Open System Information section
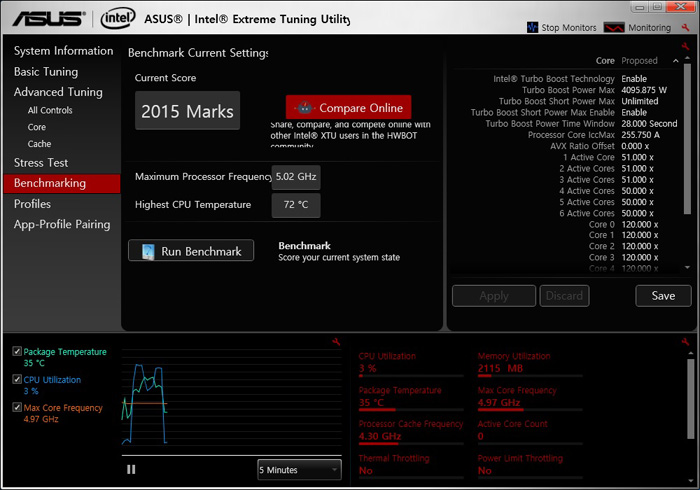 pos(63,51)
